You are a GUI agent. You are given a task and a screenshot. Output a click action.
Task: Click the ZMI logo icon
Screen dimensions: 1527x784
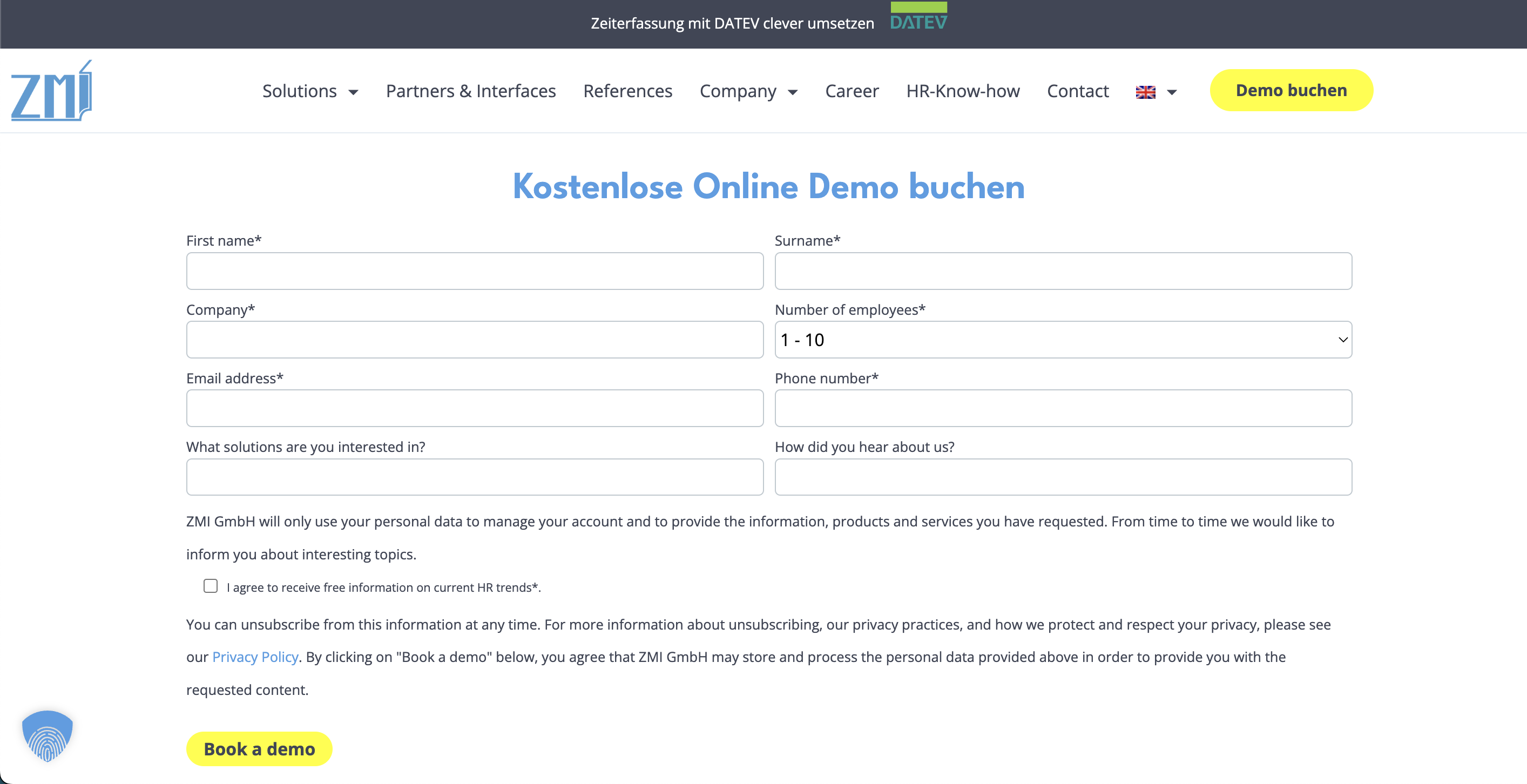tap(52, 91)
